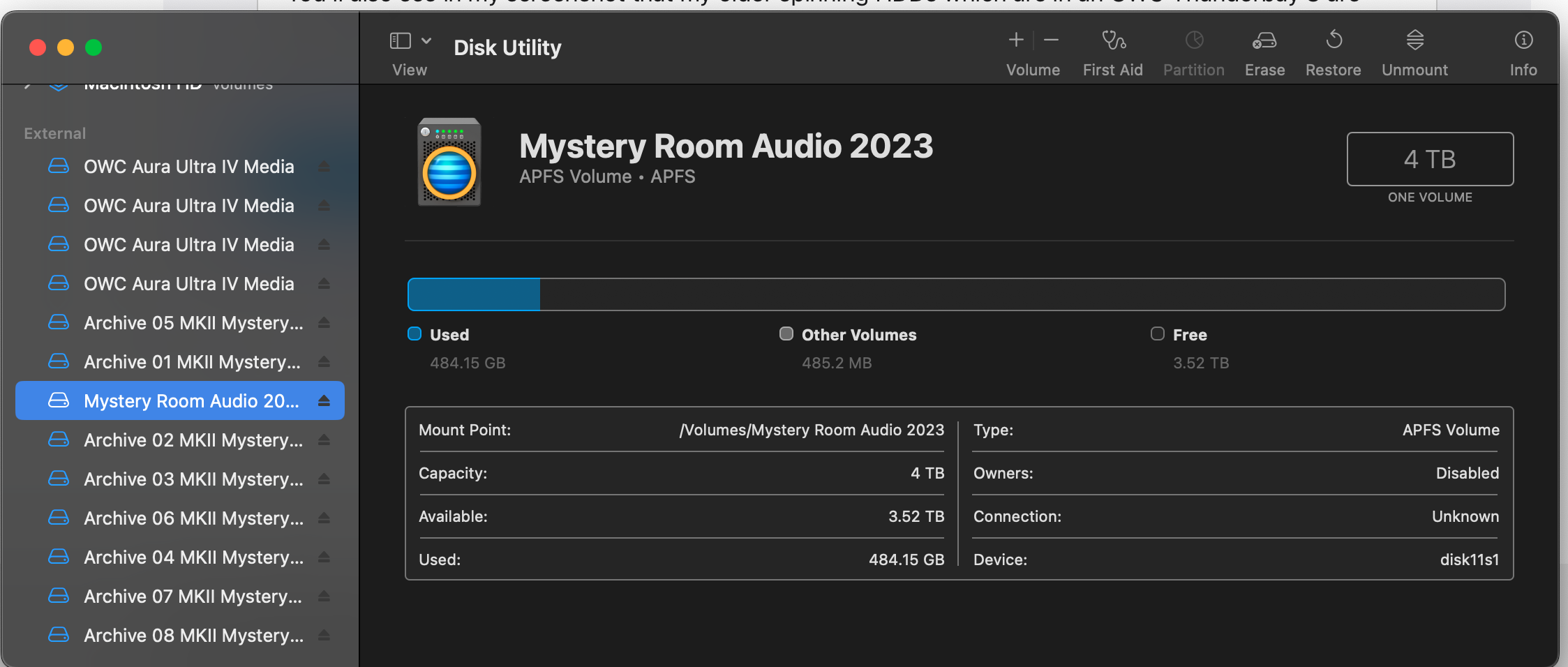Image resolution: width=1568 pixels, height=667 pixels.
Task: Add a volume with the plus icon
Action: (1016, 40)
